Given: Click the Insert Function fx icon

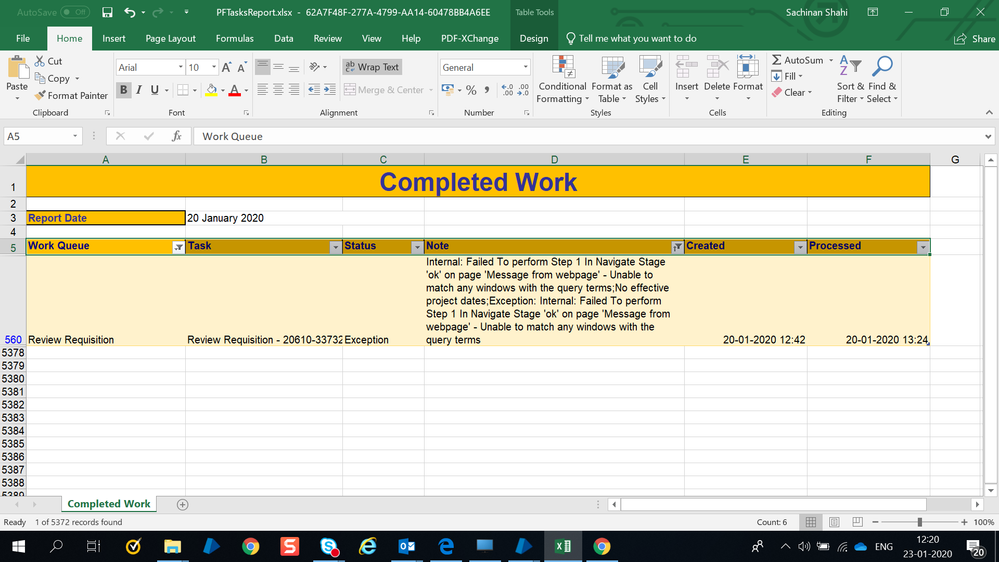Looking at the screenshot, I should (176, 136).
